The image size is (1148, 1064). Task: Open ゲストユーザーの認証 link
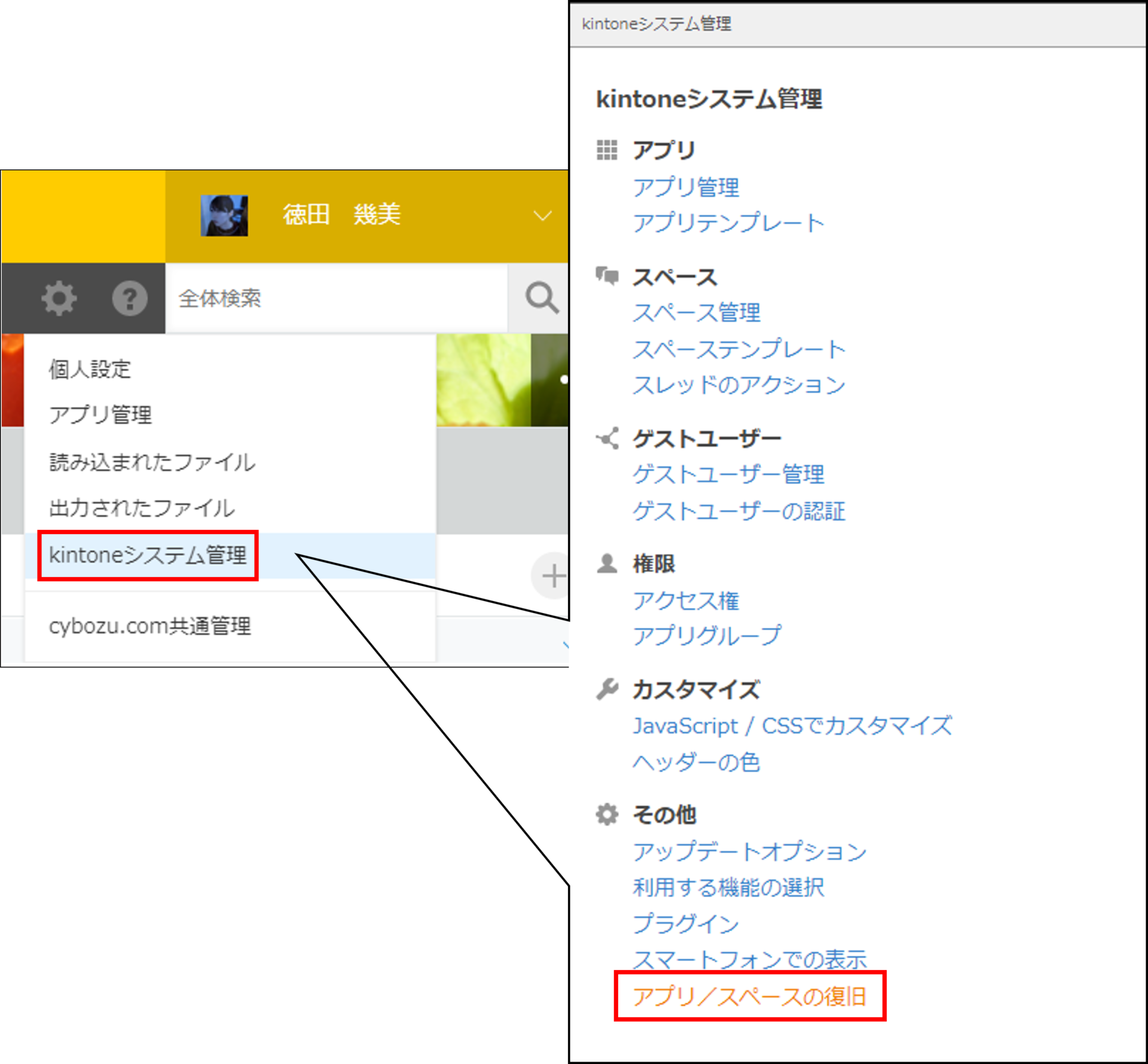coord(739,511)
